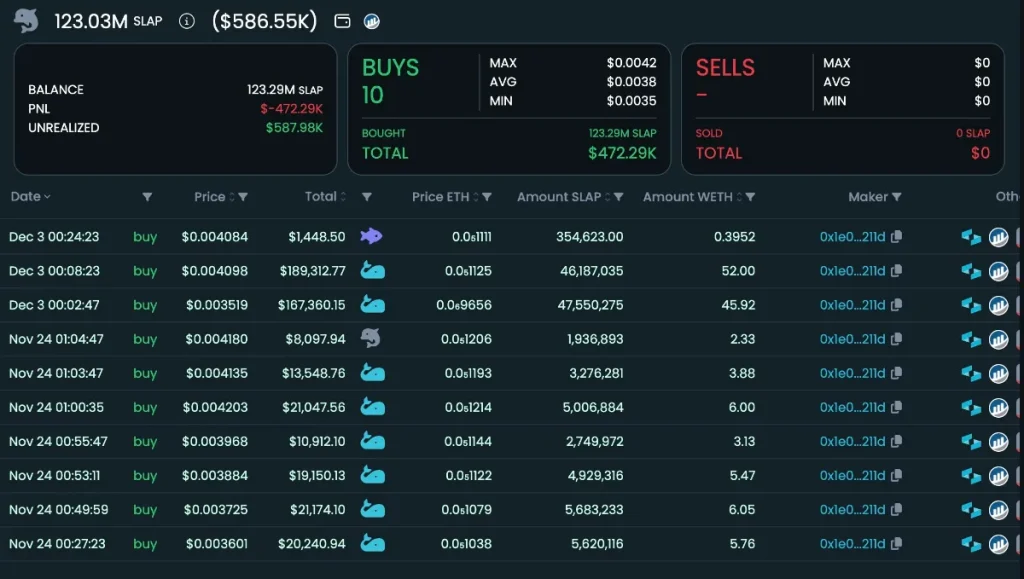Open the Amount SLAP column filter
The height and width of the screenshot is (579, 1024).
click(618, 197)
